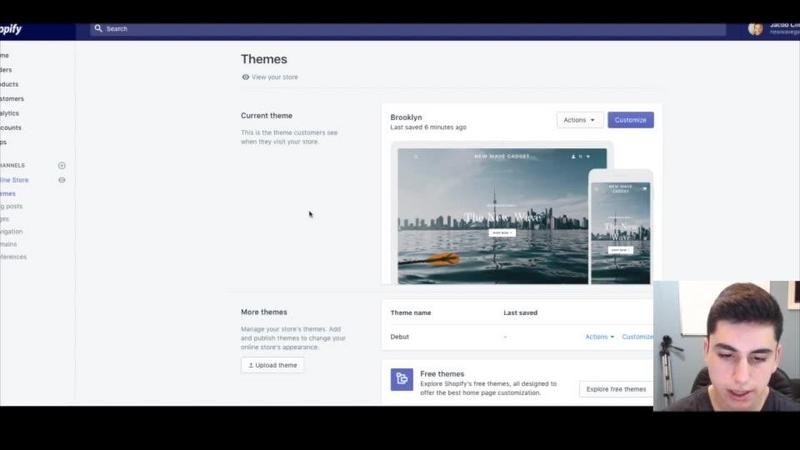Customize the Debut theme
This screenshot has width=800, height=450.
pyautogui.click(x=637, y=337)
